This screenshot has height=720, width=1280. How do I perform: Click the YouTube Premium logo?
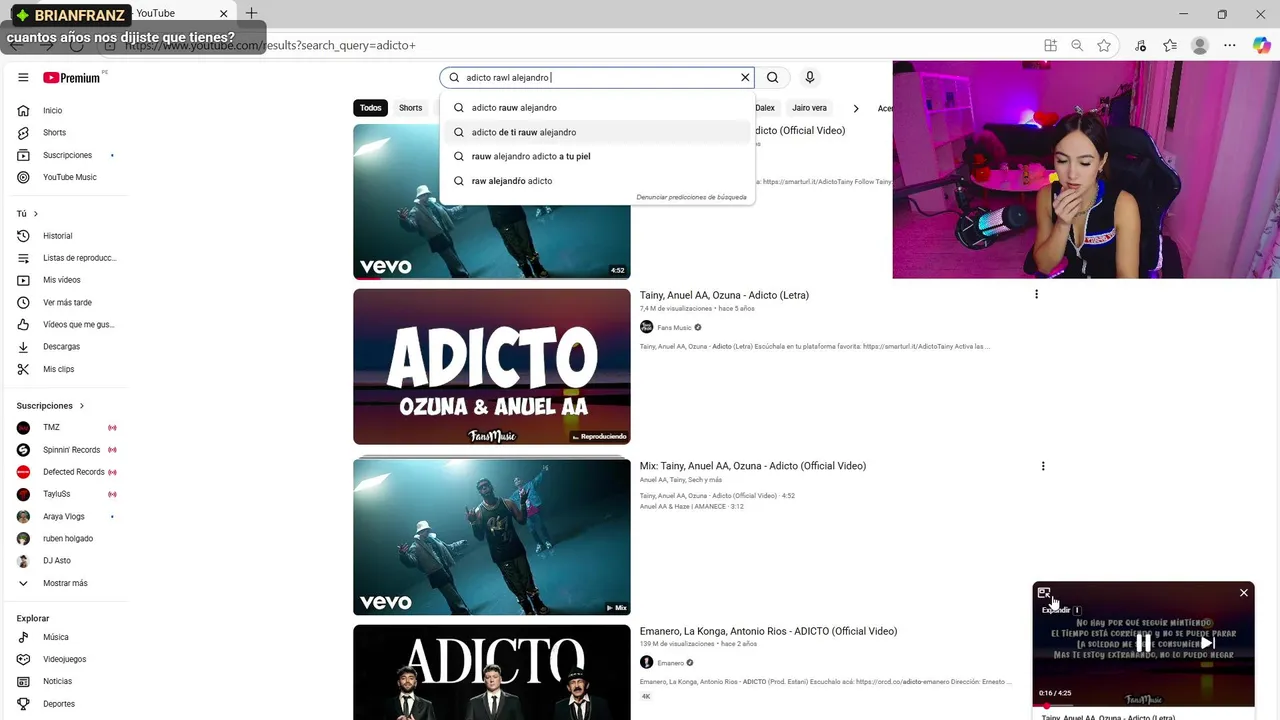71,78
